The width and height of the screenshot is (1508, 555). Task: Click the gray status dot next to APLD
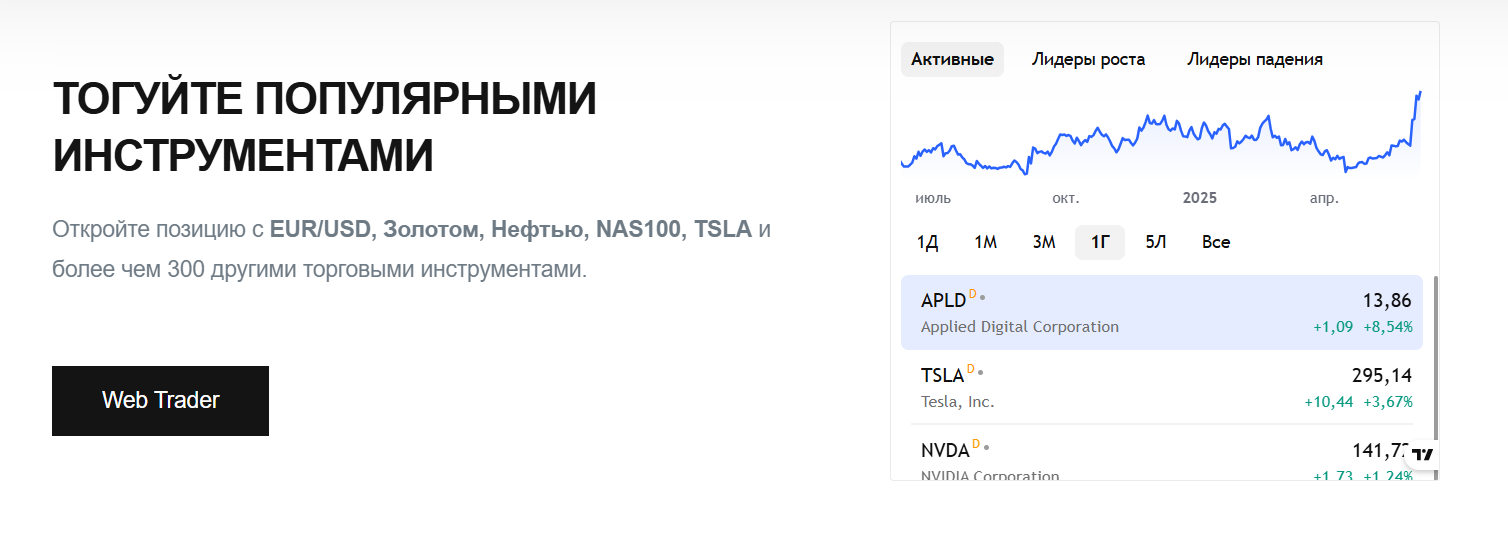(983, 297)
